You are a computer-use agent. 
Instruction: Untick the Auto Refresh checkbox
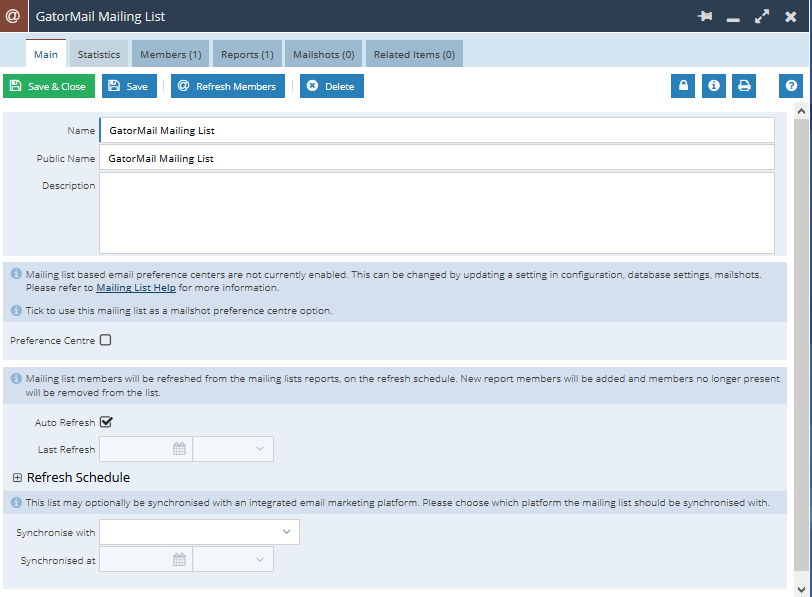106,422
